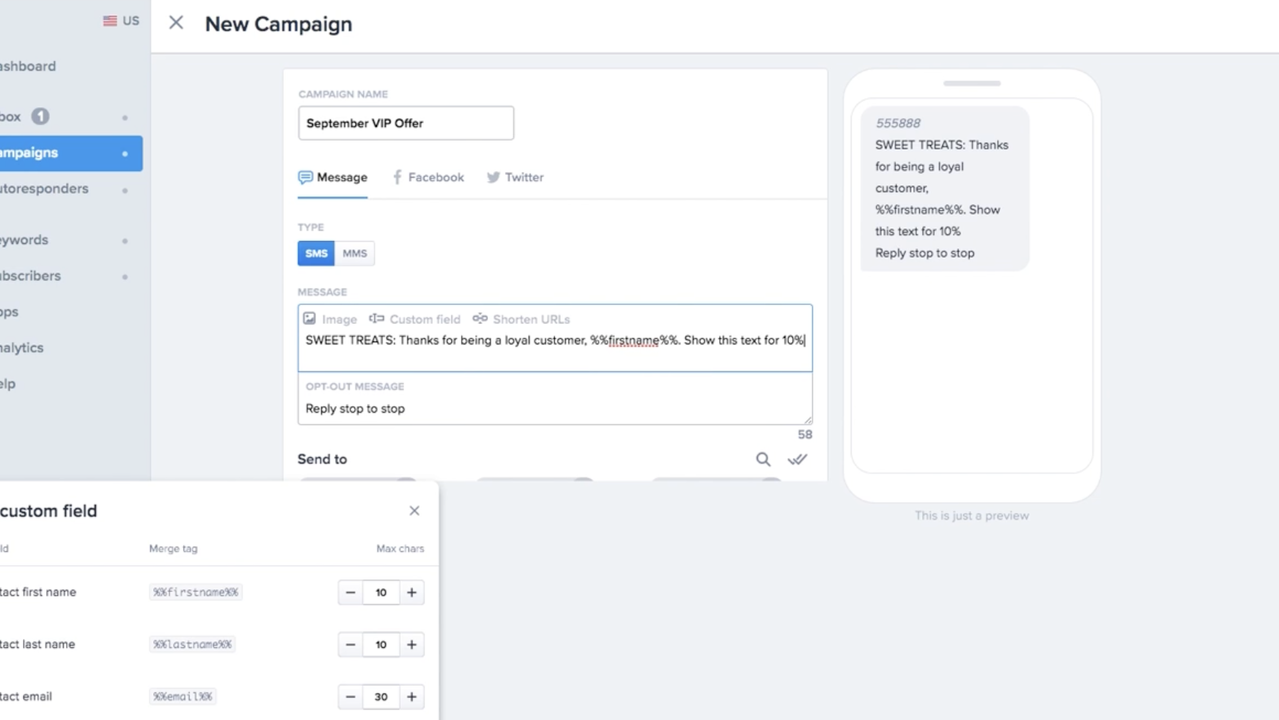Click the %%firstname%% merge tag
Viewport: 1279px width, 720px height.
coord(195,593)
